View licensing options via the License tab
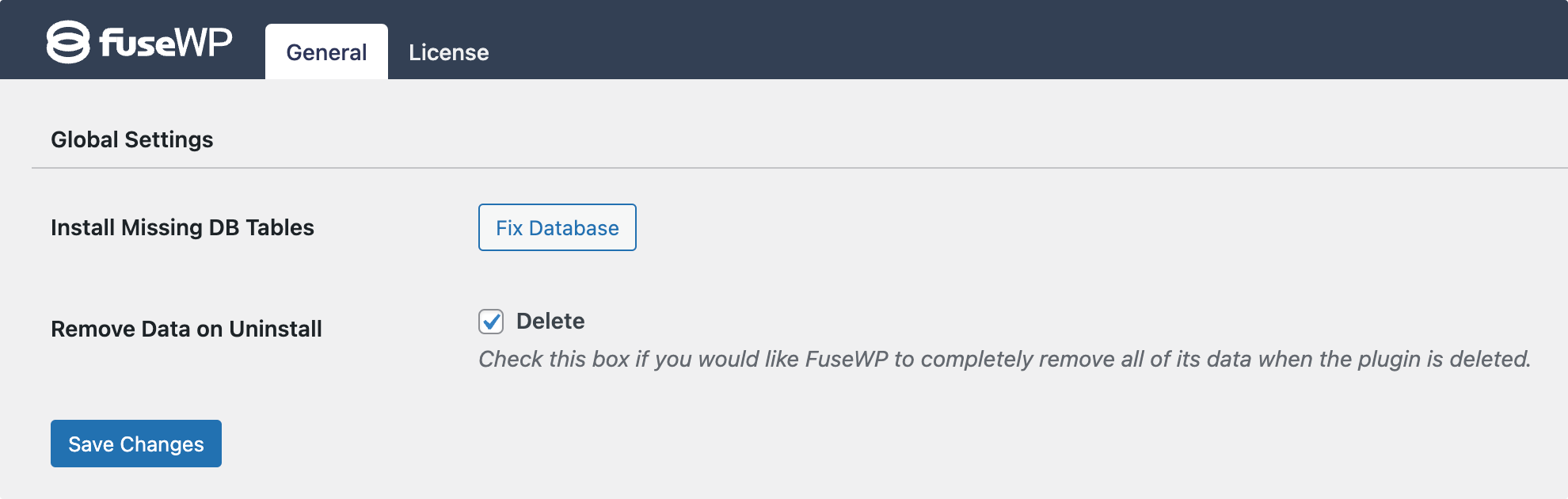 [x=449, y=52]
